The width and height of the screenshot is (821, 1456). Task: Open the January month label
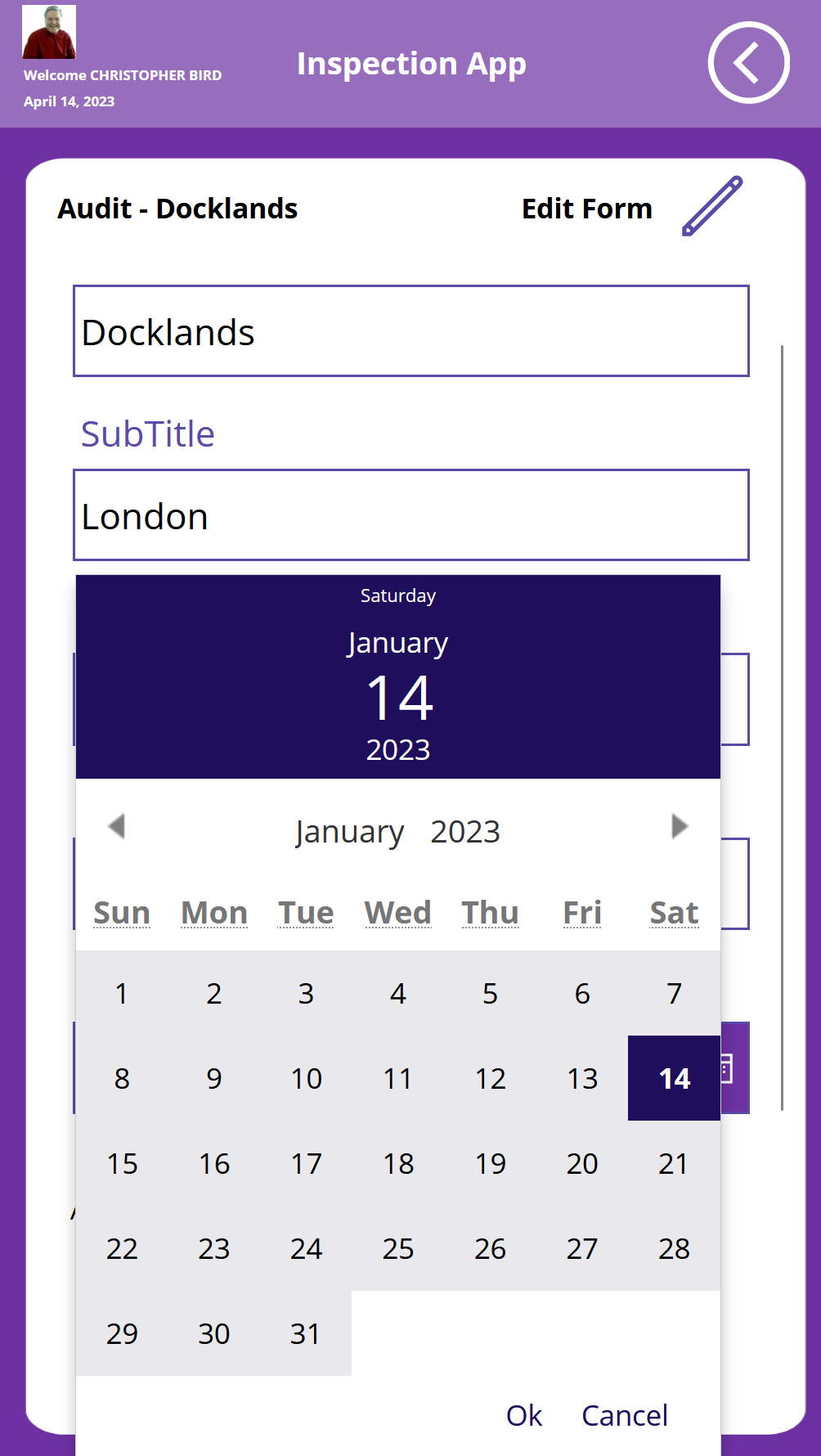tap(350, 831)
